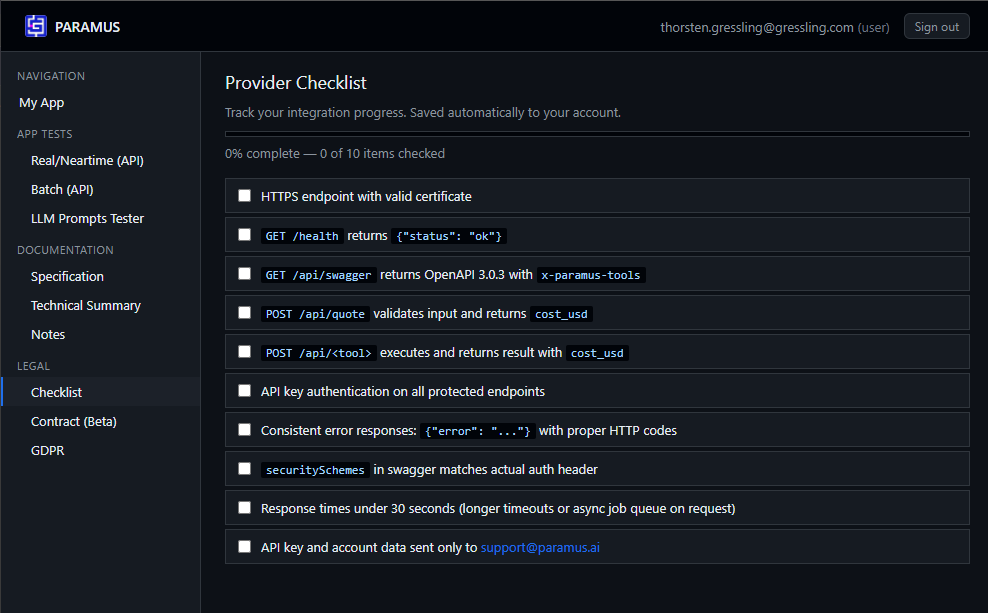This screenshot has height=613, width=988.
Task: Check the GET /api/swagger item
Action: tap(244, 274)
